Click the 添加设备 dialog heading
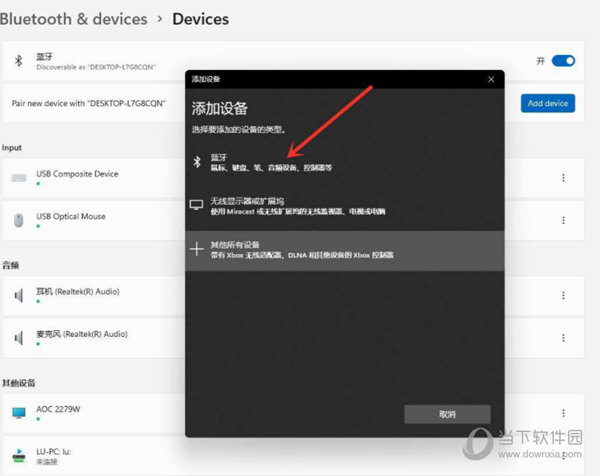Viewport: 600px width, 476px height. 220,109
